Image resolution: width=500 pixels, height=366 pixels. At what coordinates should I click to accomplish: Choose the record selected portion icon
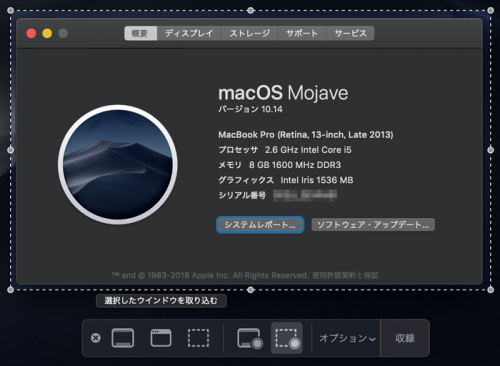click(287, 338)
